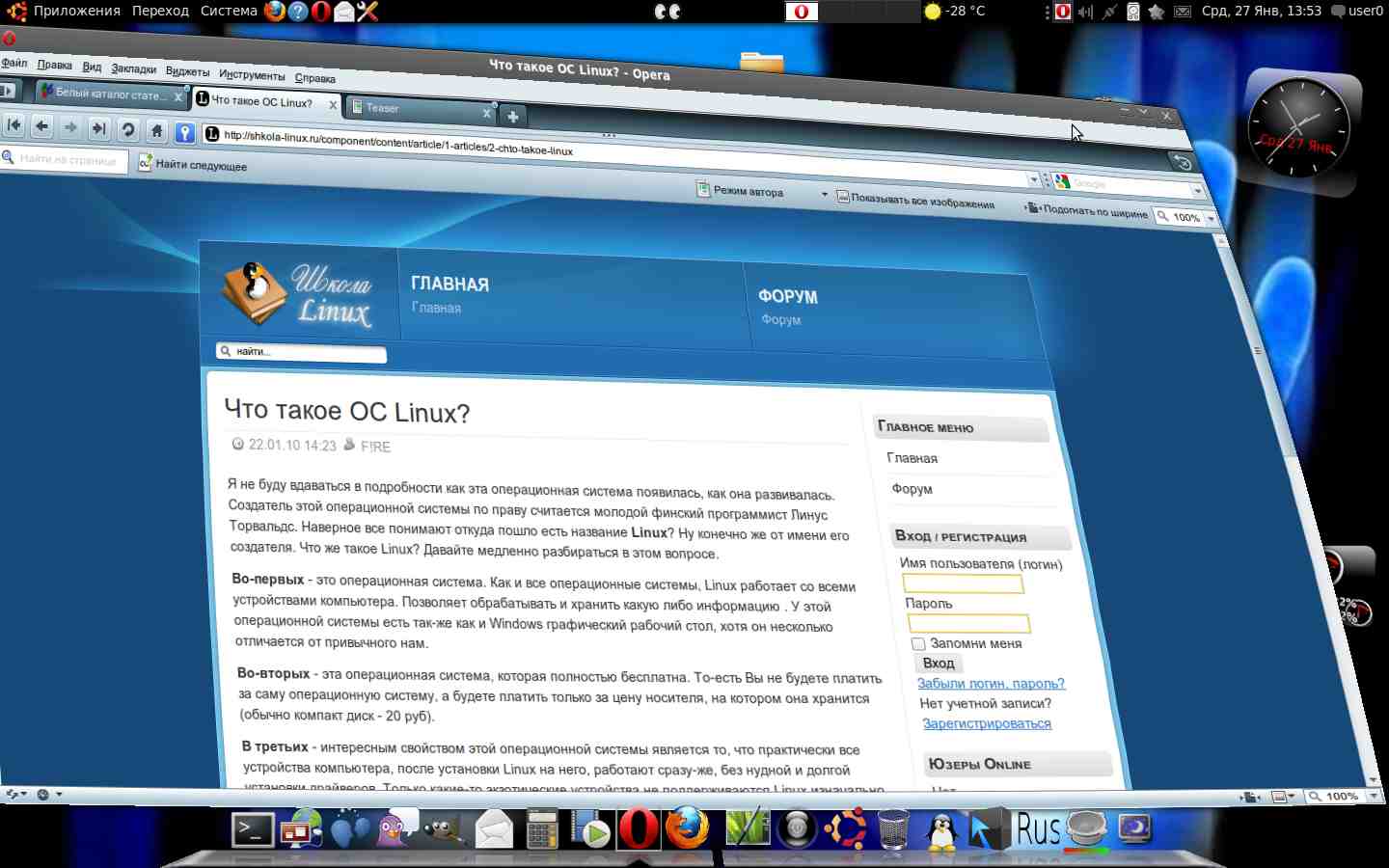Open the Файл menu

tap(14, 63)
